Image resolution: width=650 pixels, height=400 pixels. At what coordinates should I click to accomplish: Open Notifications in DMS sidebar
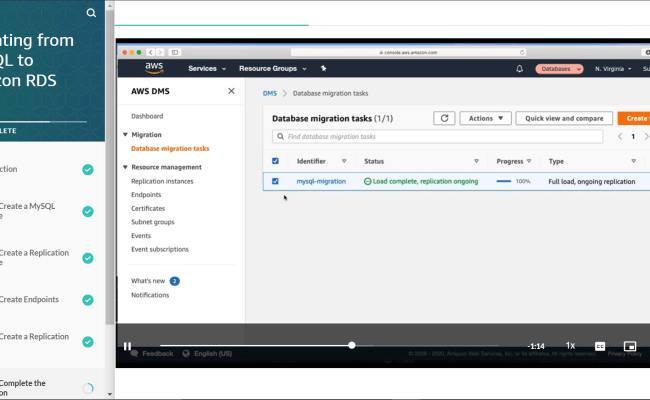tap(150, 295)
